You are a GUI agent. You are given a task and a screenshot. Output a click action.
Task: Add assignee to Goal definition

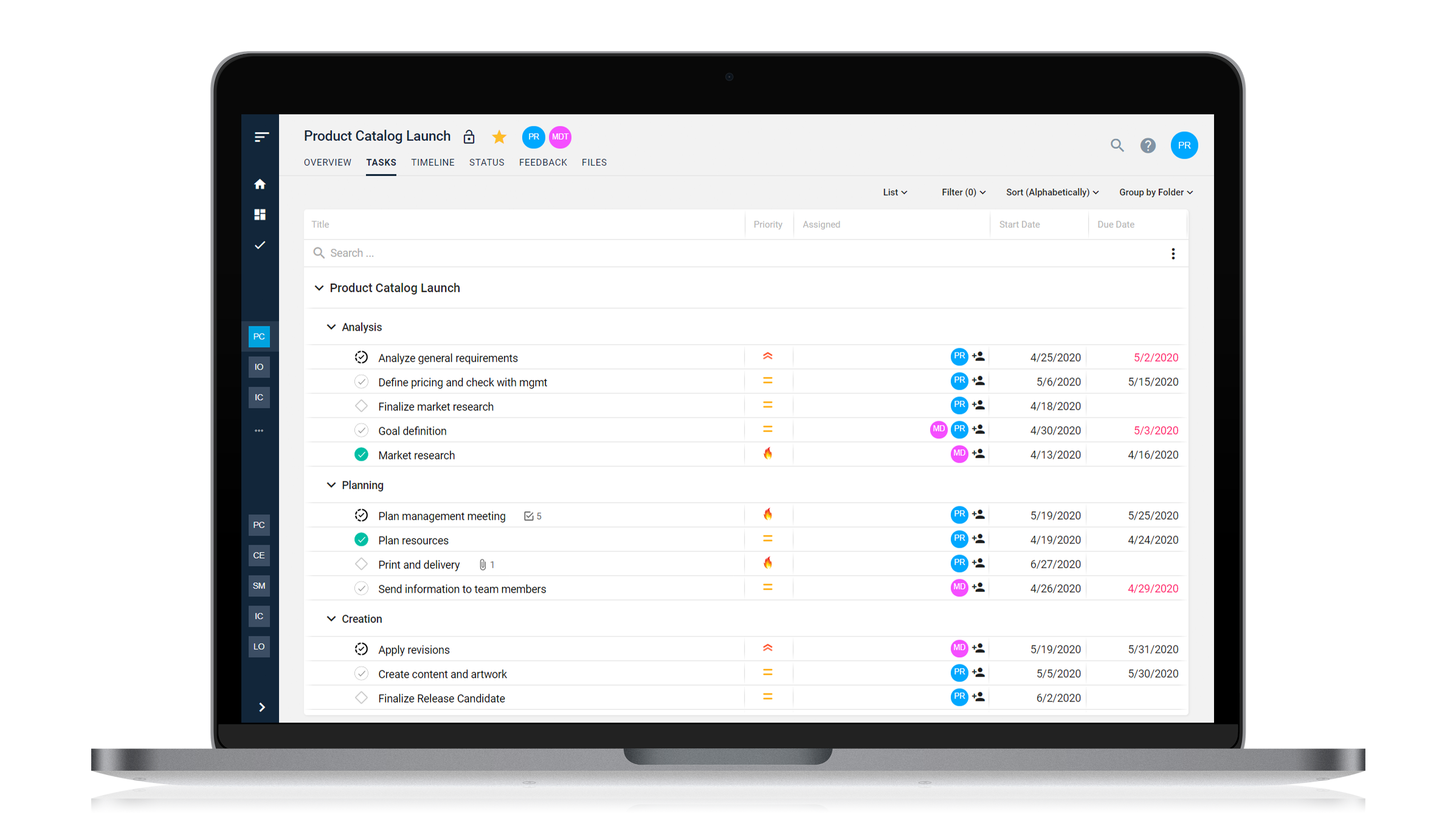coord(978,430)
